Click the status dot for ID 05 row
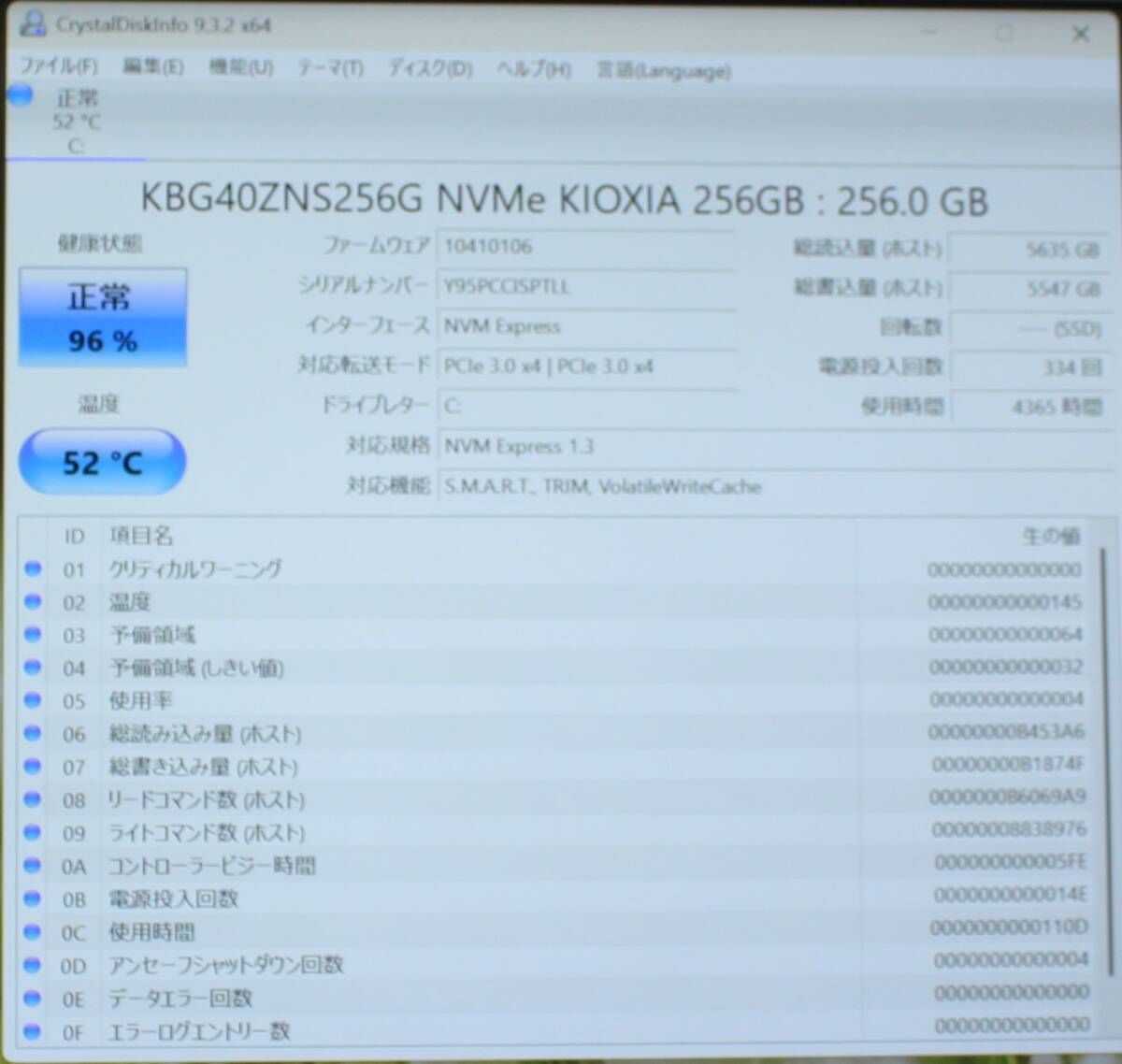This screenshot has height=1064, width=1122. [33, 700]
